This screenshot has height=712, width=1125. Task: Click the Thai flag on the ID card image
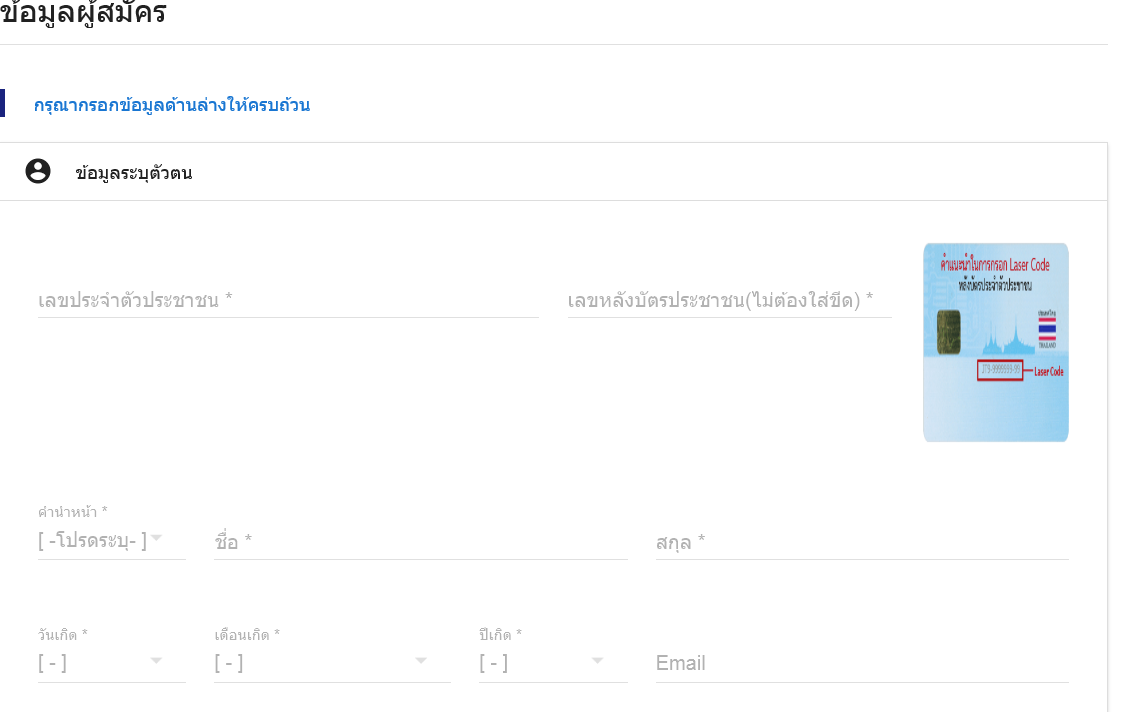coord(1047,329)
